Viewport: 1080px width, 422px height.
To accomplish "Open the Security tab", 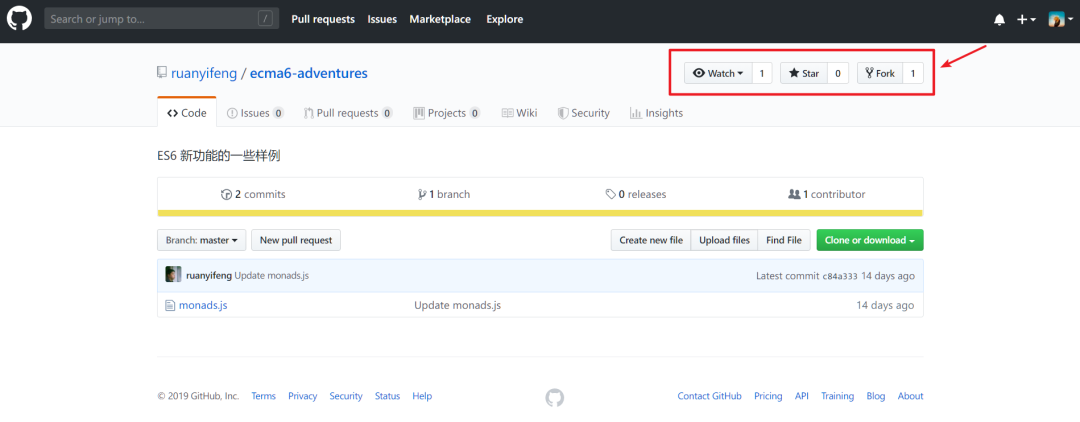I will click(583, 113).
